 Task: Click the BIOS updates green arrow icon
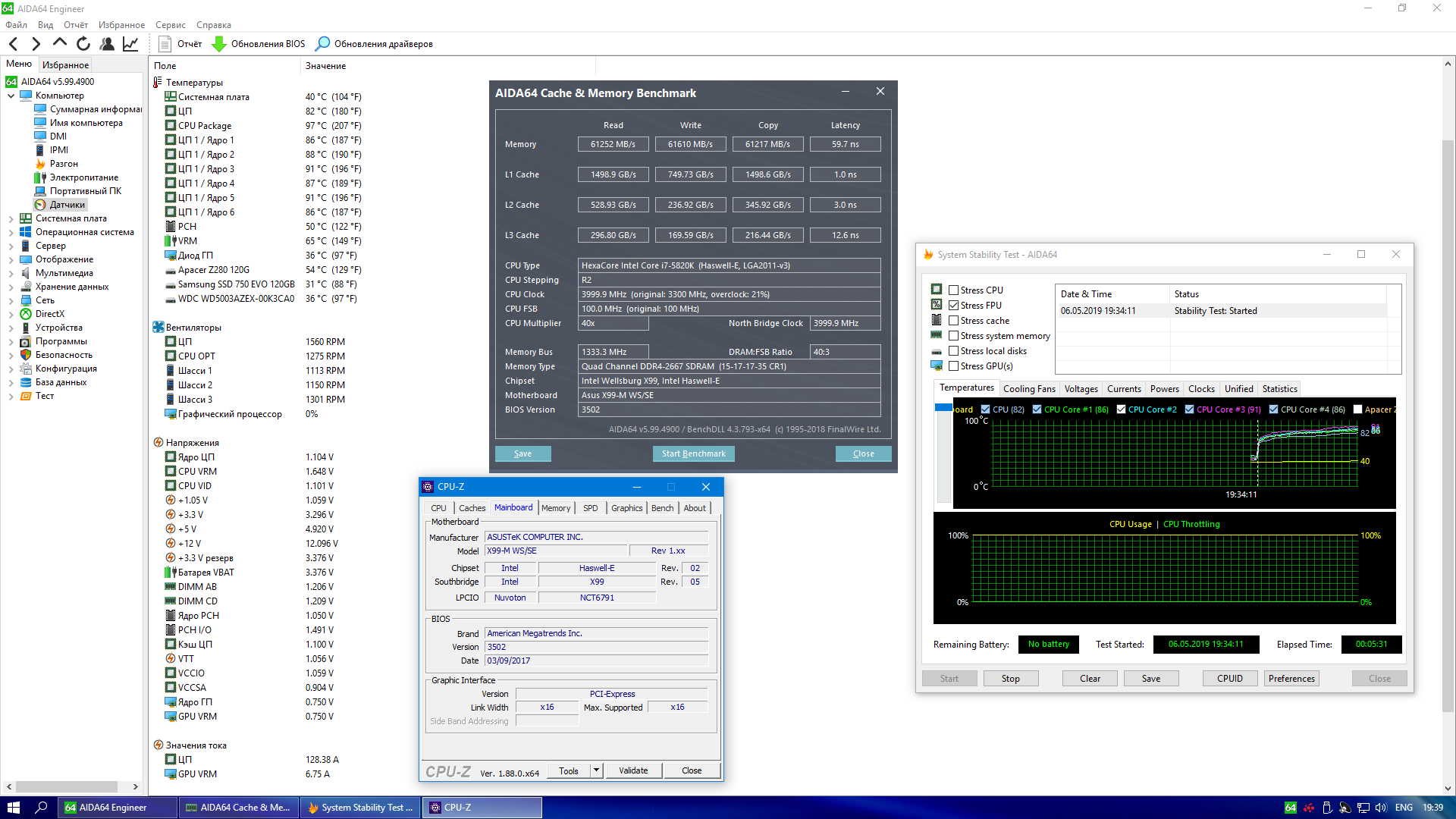219,44
